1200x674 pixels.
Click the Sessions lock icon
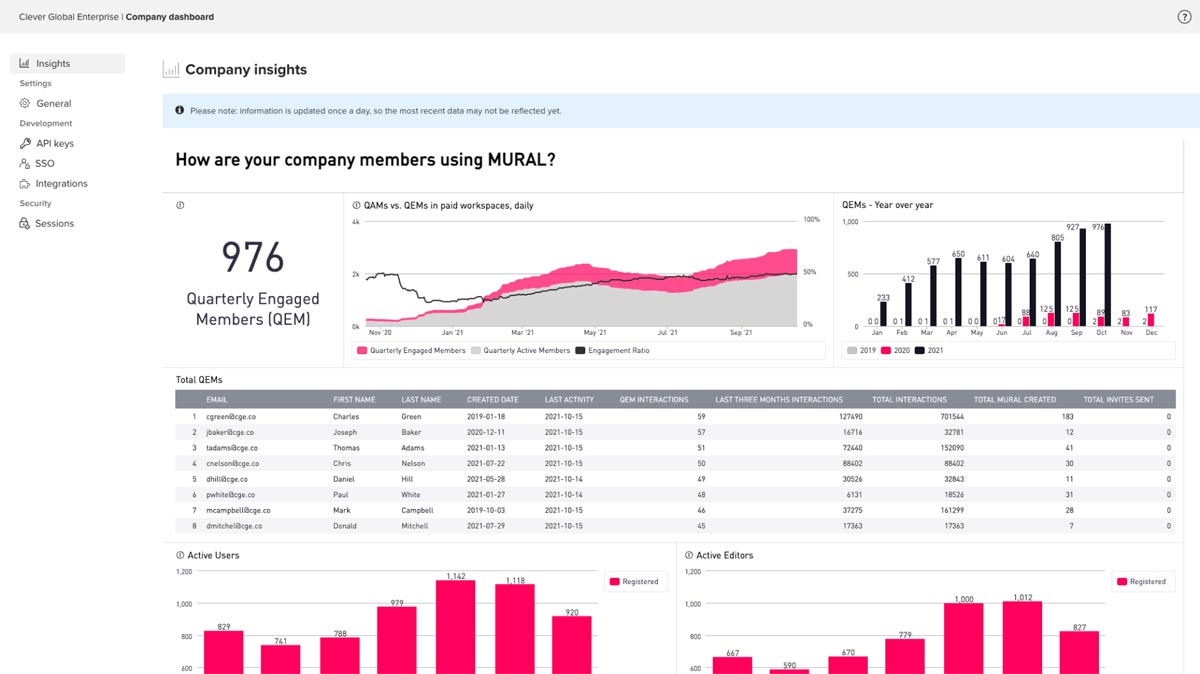click(24, 223)
